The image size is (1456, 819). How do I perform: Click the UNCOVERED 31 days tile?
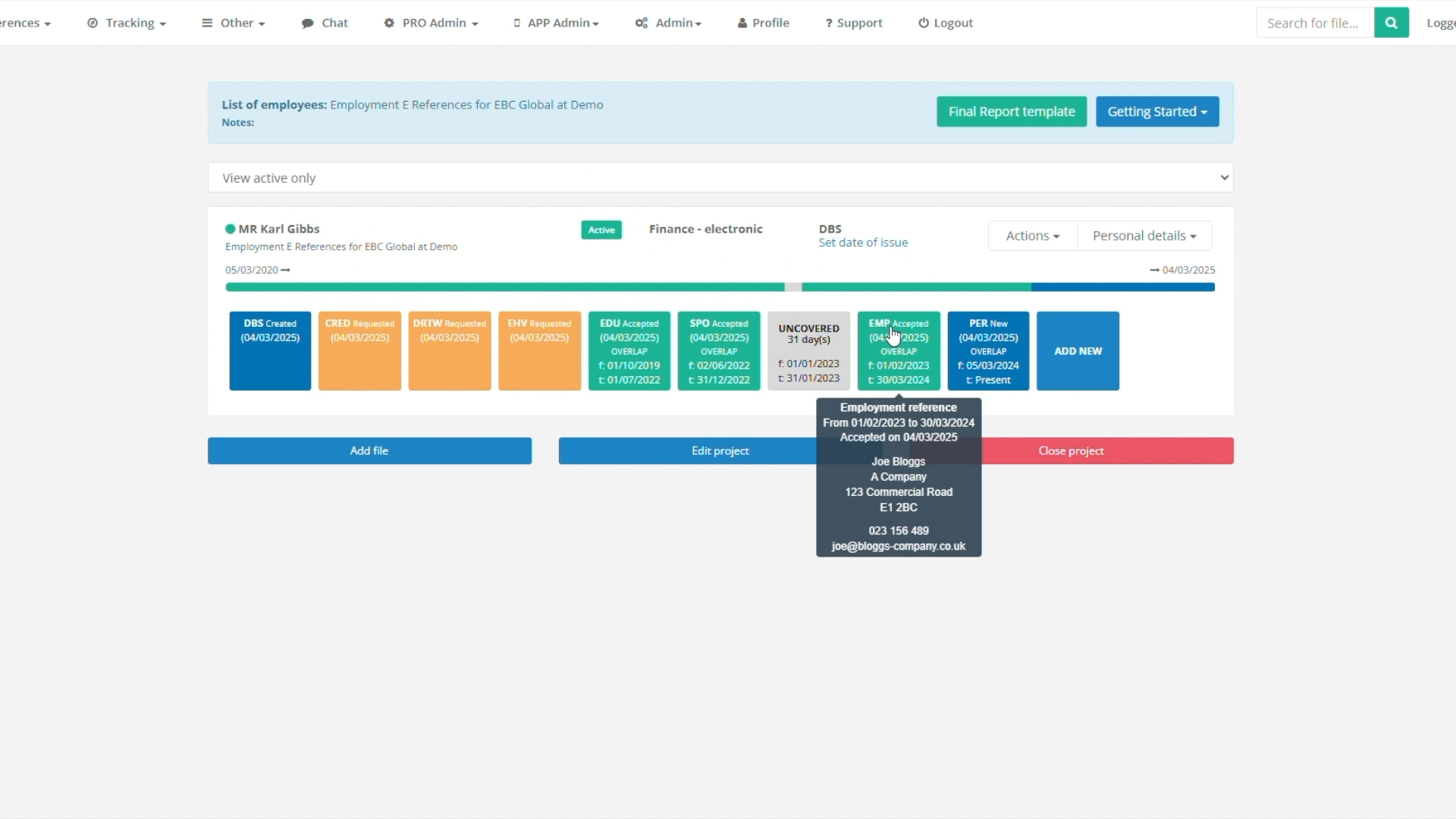(808, 351)
